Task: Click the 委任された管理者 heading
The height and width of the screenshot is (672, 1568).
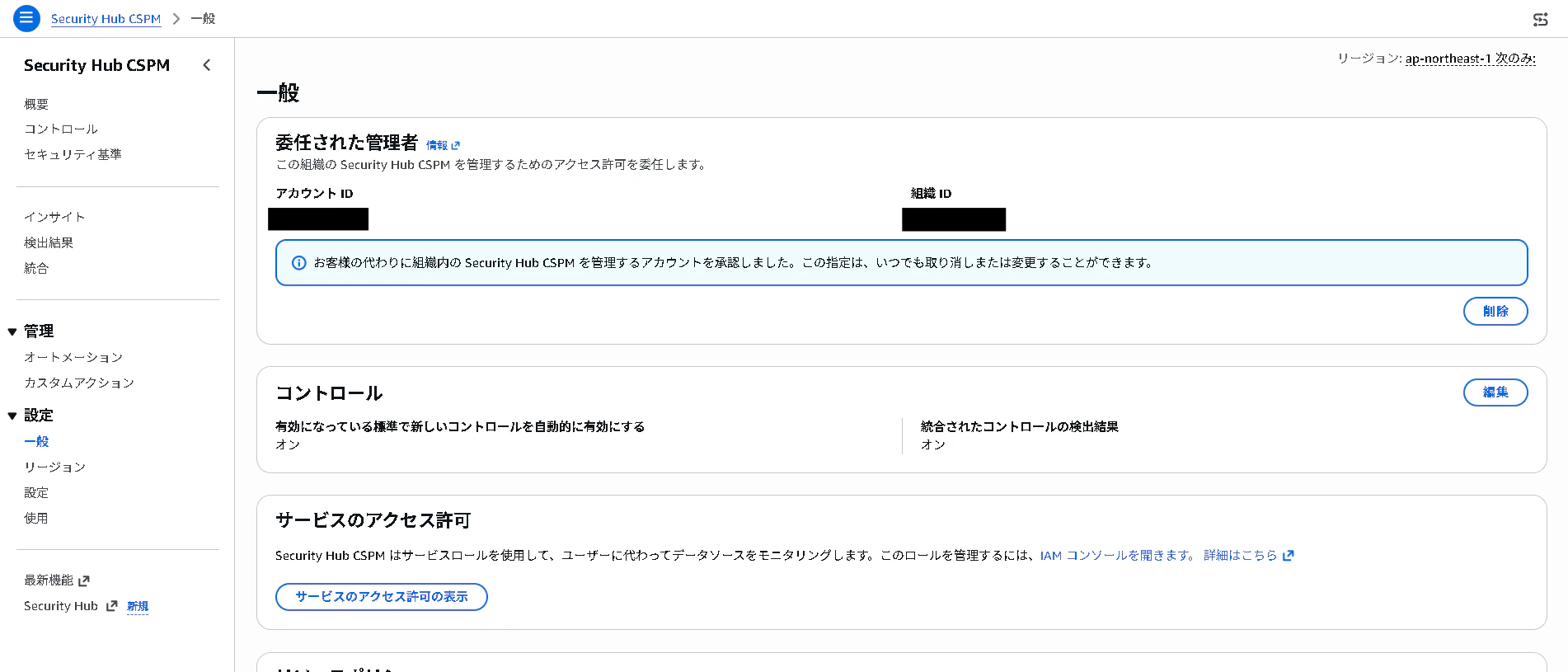Action: [346, 143]
